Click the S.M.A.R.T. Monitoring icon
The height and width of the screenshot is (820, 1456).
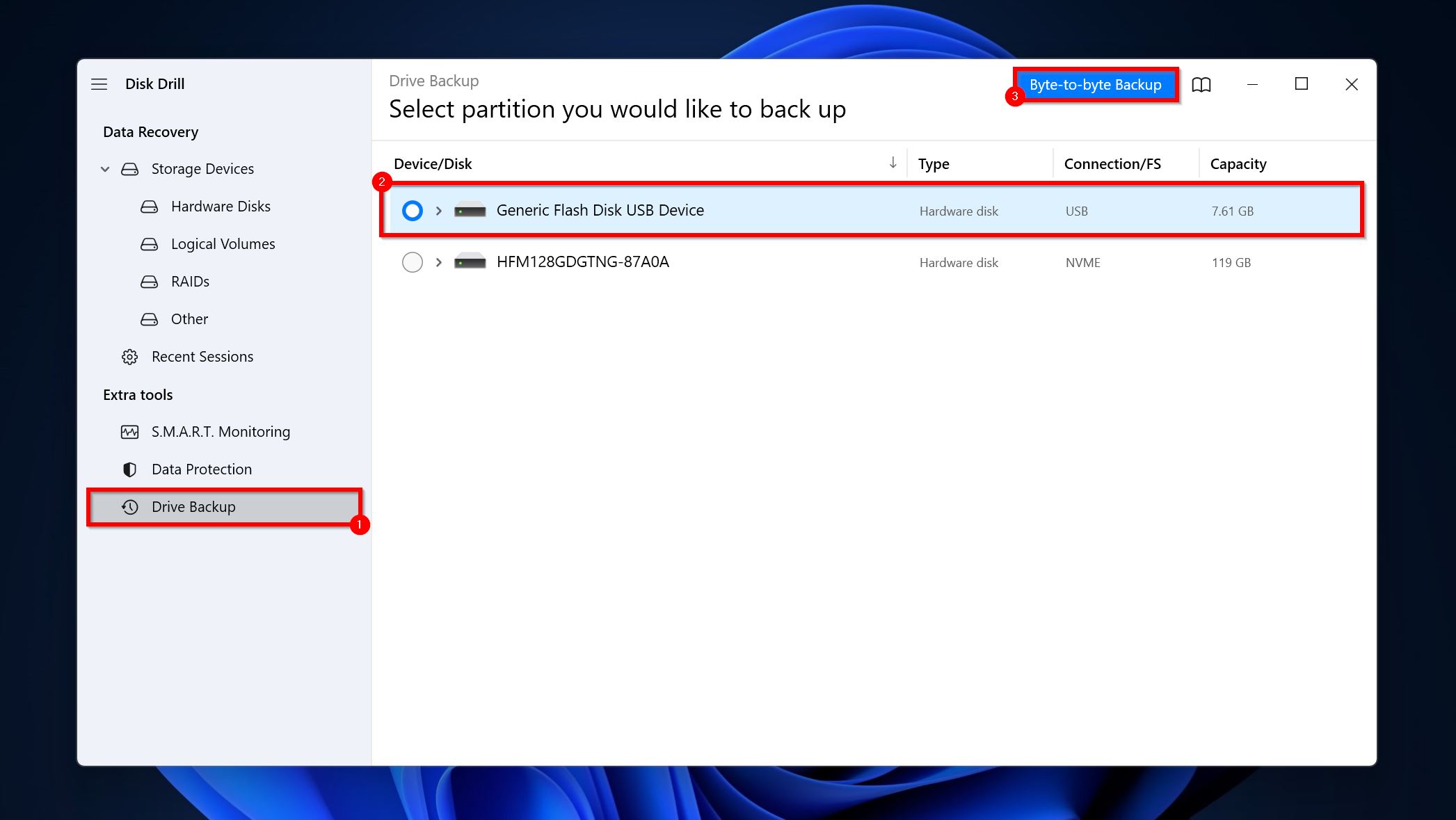[x=128, y=431]
